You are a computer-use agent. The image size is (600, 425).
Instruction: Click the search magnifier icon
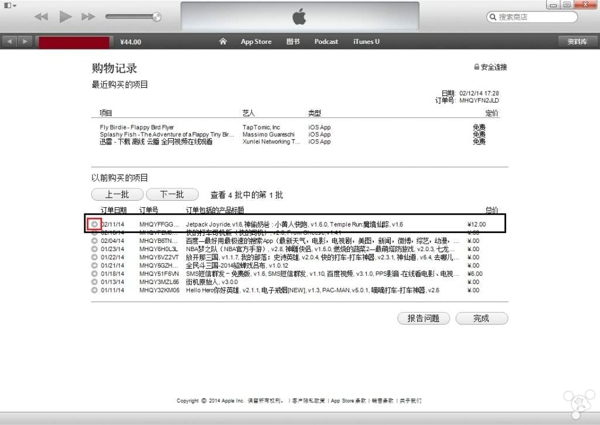(493, 17)
